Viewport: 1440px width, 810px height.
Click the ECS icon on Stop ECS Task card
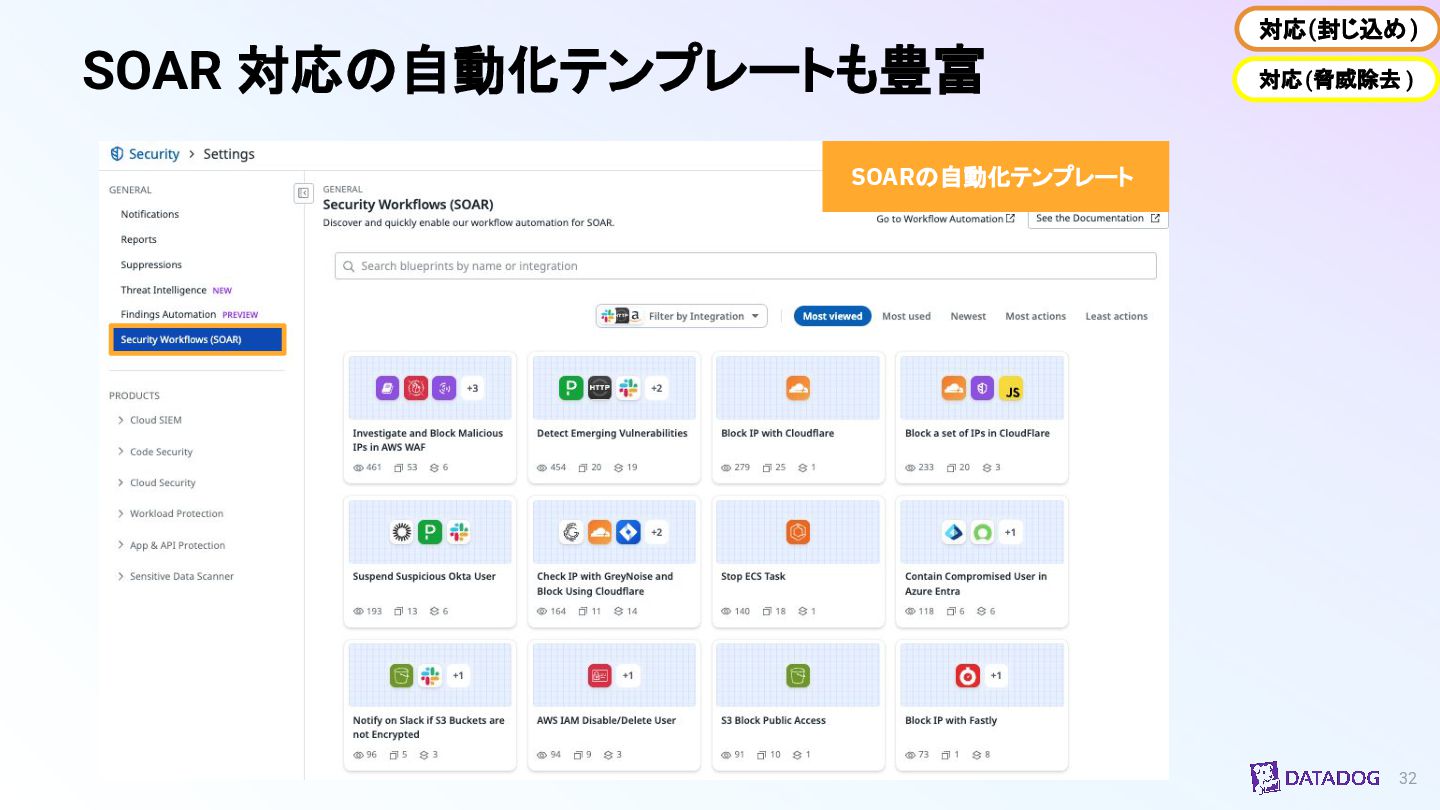point(798,532)
